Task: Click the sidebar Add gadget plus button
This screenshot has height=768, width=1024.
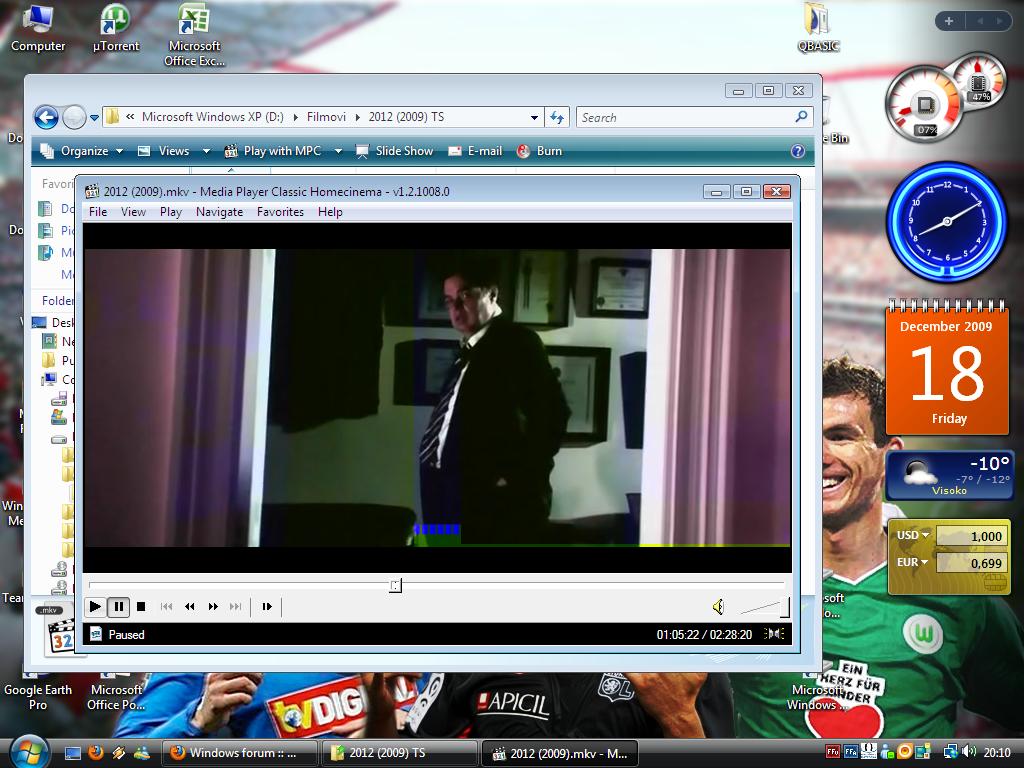Action: pyautogui.click(x=949, y=21)
